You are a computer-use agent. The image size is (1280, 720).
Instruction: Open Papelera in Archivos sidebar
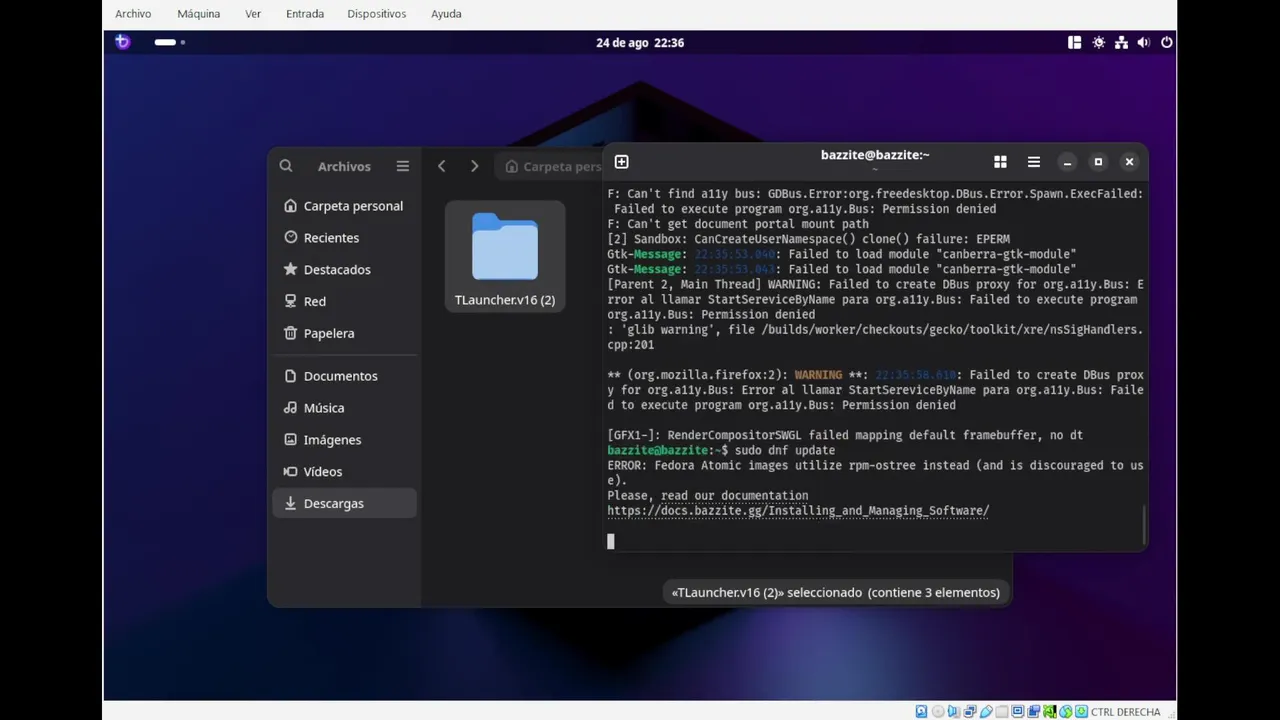(344, 333)
